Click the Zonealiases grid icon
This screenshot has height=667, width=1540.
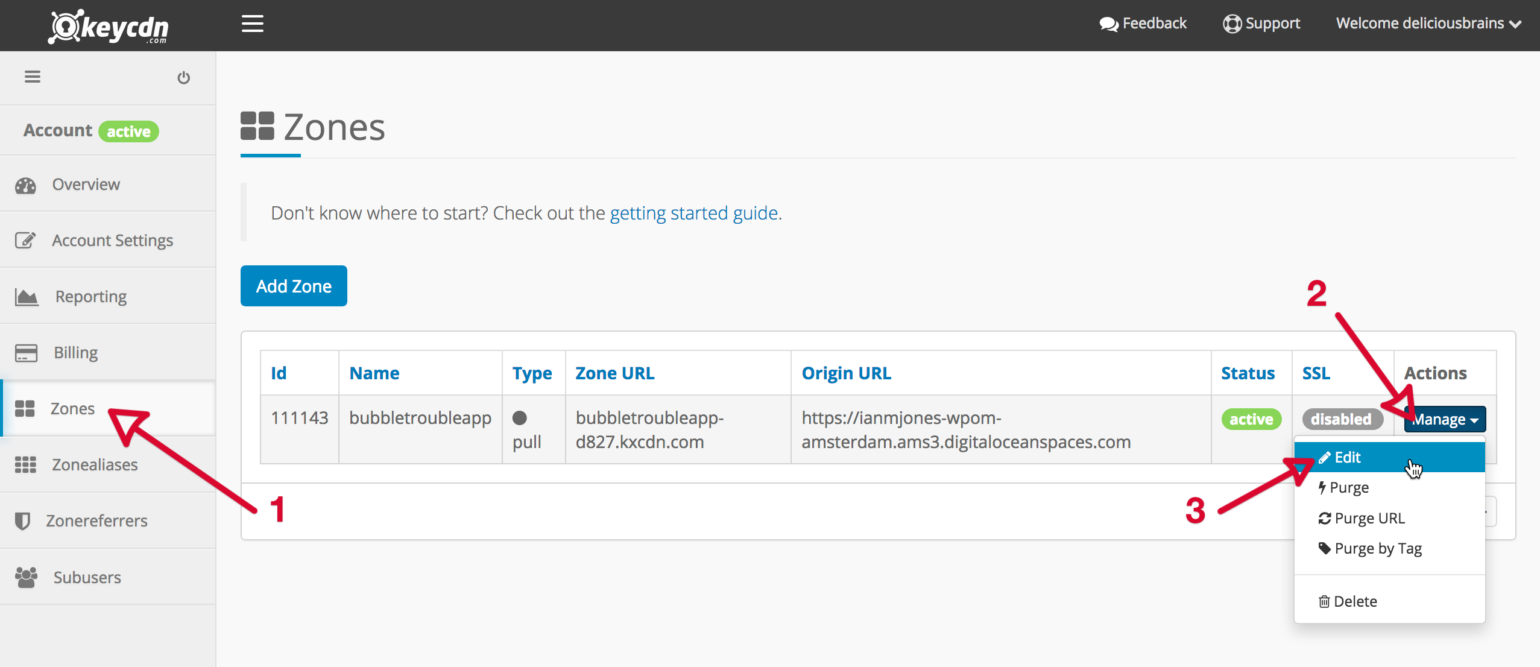click(25, 465)
